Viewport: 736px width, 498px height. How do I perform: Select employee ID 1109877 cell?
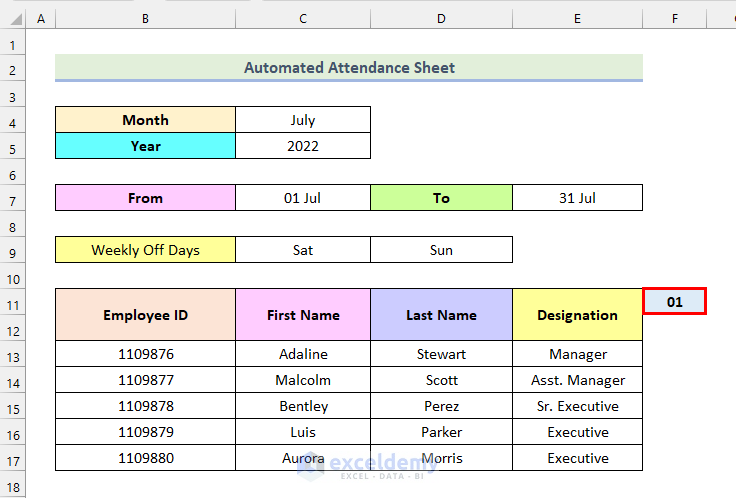pyautogui.click(x=145, y=380)
